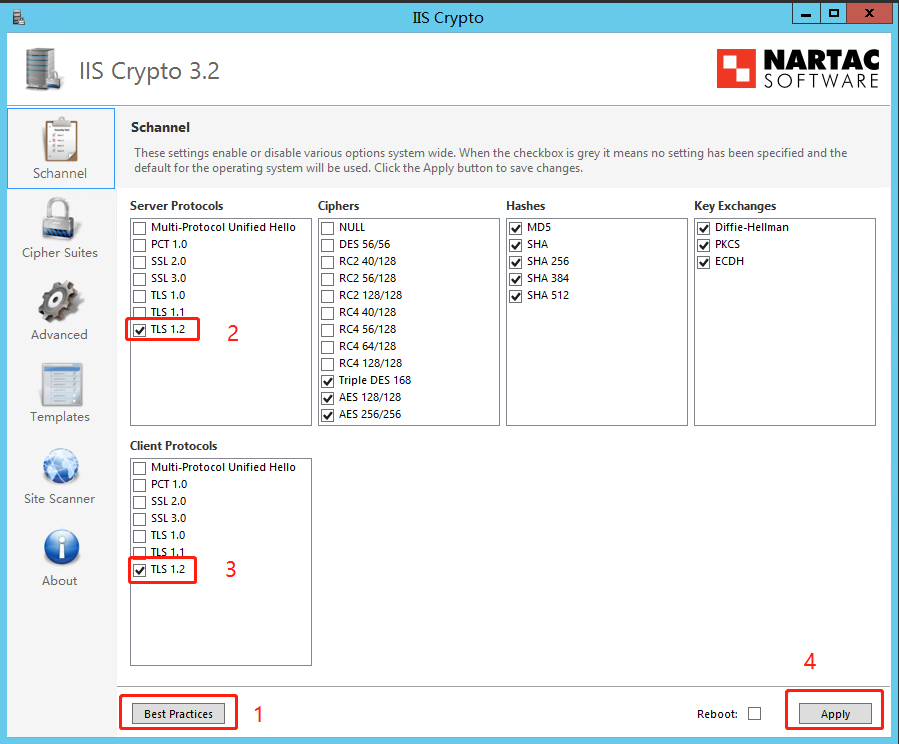Open the Advanced gear icon
This screenshot has height=744, width=899.
pos(60,302)
